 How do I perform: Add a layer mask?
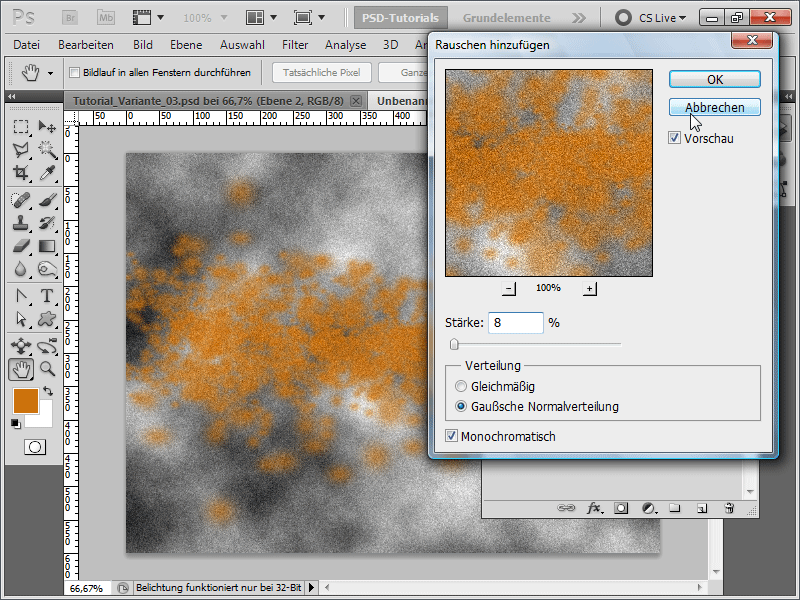coord(621,508)
